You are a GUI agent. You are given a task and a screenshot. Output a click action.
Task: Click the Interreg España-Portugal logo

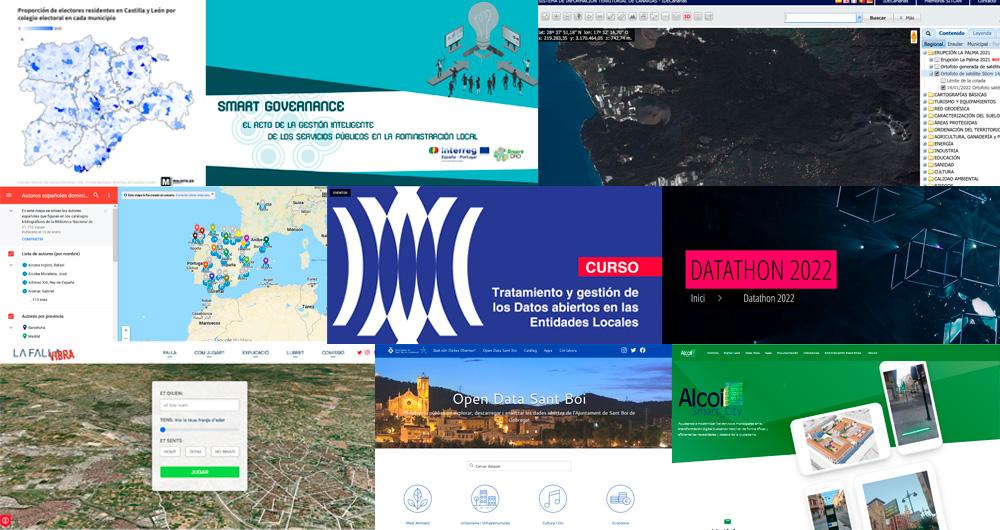point(459,154)
